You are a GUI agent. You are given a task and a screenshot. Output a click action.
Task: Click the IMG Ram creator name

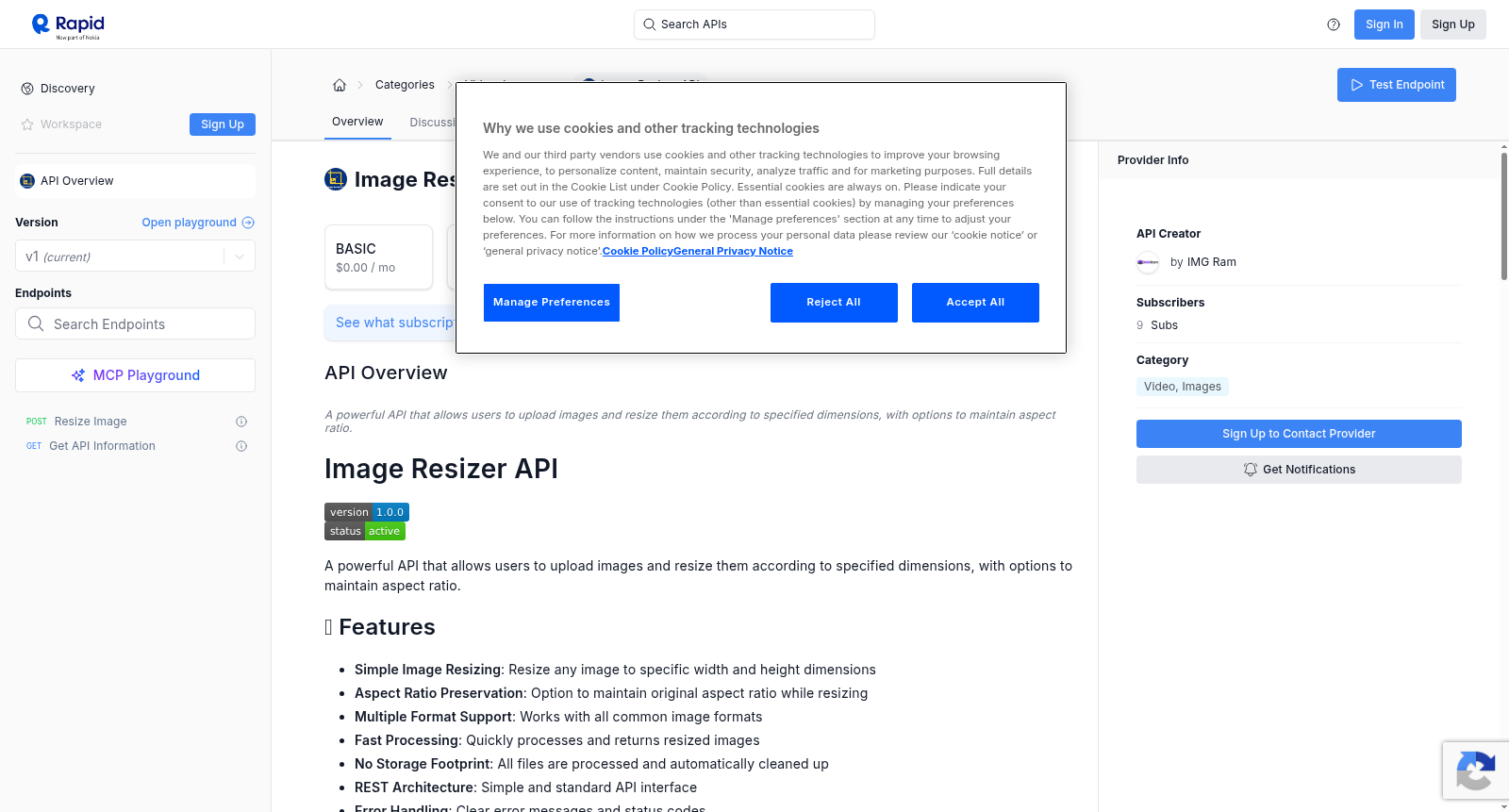click(1211, 262)
